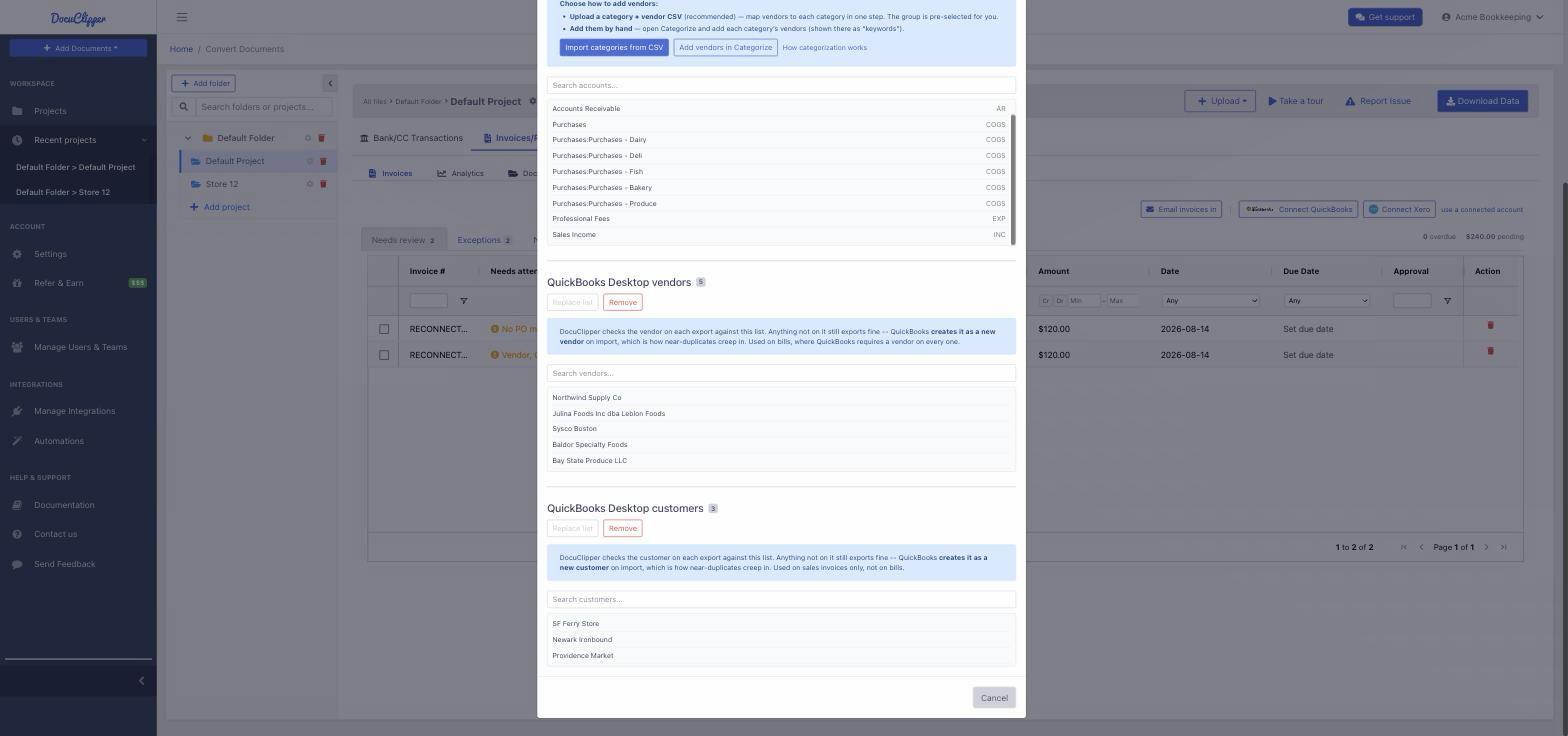This screenshot has height=736, width=1568.
Task: Select the Sysco Boston vendor row
Action: (781, 429)
